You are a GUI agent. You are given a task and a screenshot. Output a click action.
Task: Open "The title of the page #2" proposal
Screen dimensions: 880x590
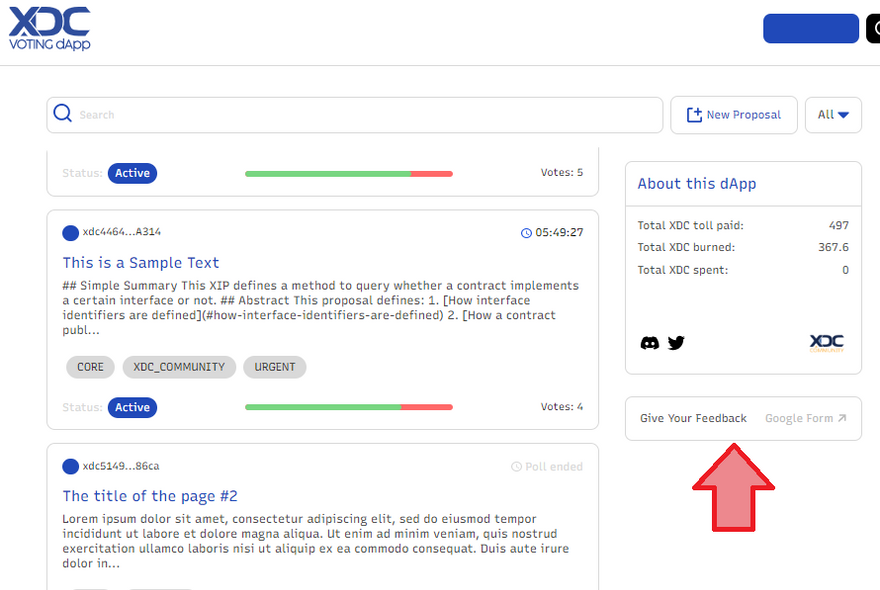(150, 496)
